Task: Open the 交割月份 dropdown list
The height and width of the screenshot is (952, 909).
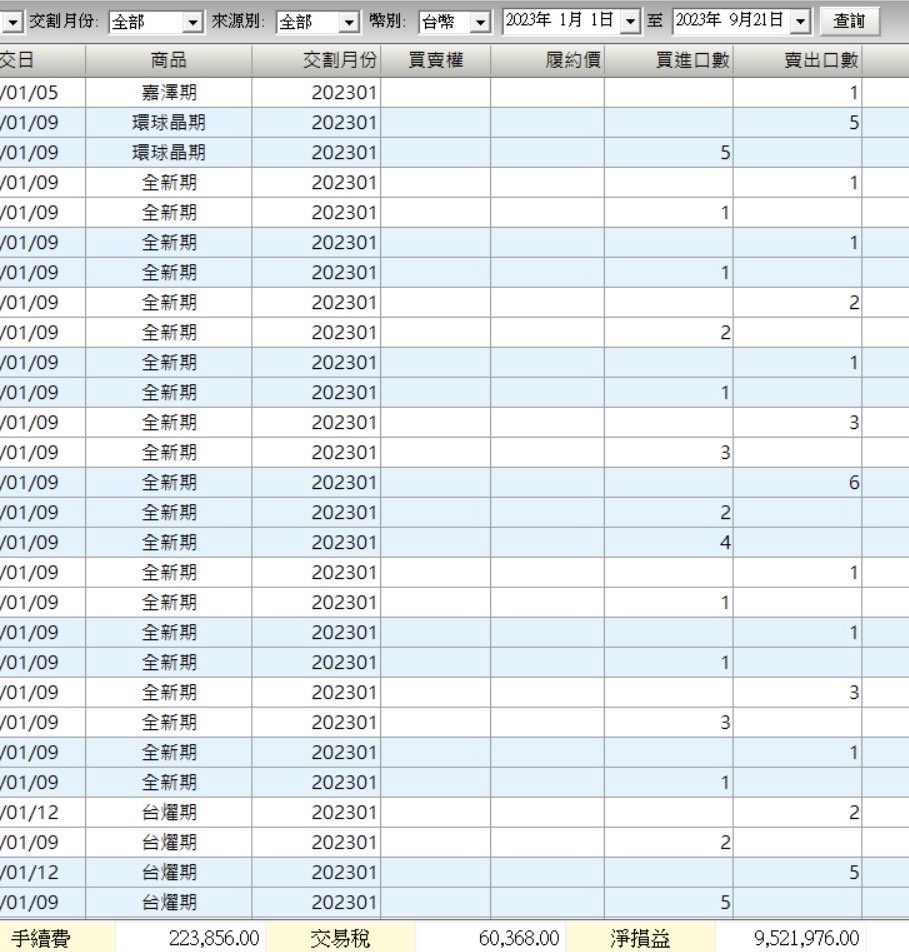Action: (193, 22)
